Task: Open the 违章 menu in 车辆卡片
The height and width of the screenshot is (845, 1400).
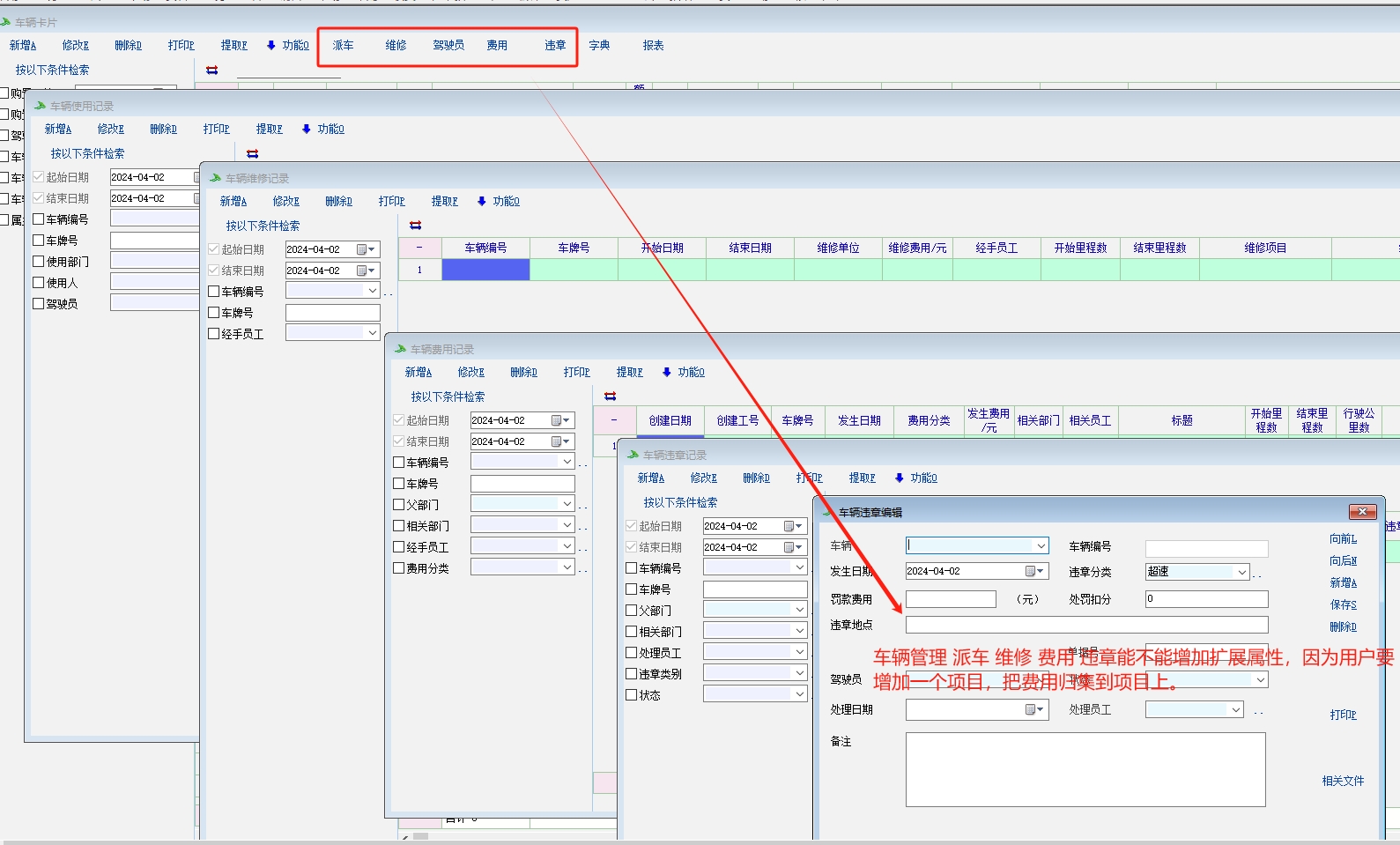Action: [555, 45]
